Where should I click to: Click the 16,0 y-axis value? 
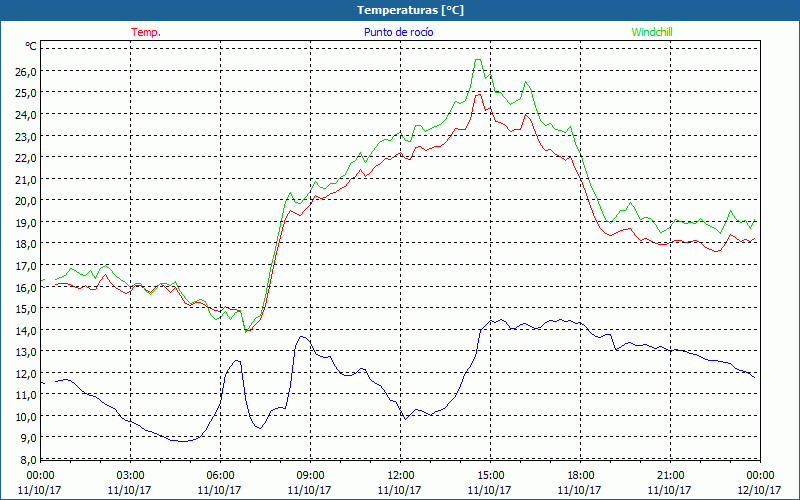(26, 287)
